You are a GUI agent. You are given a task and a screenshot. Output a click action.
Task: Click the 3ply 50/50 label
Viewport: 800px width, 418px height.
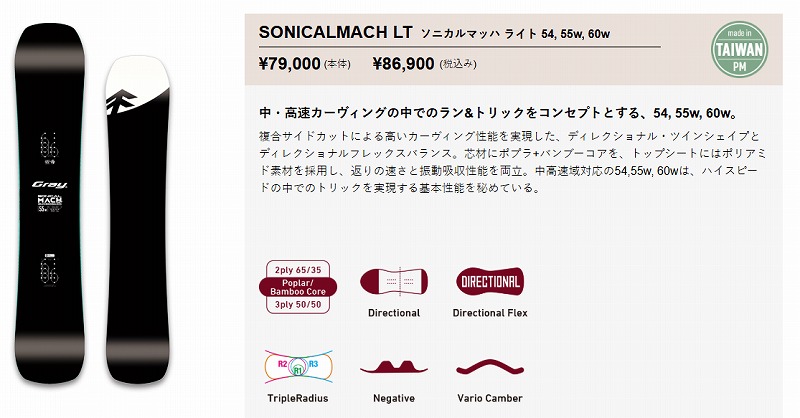(298, 305)
